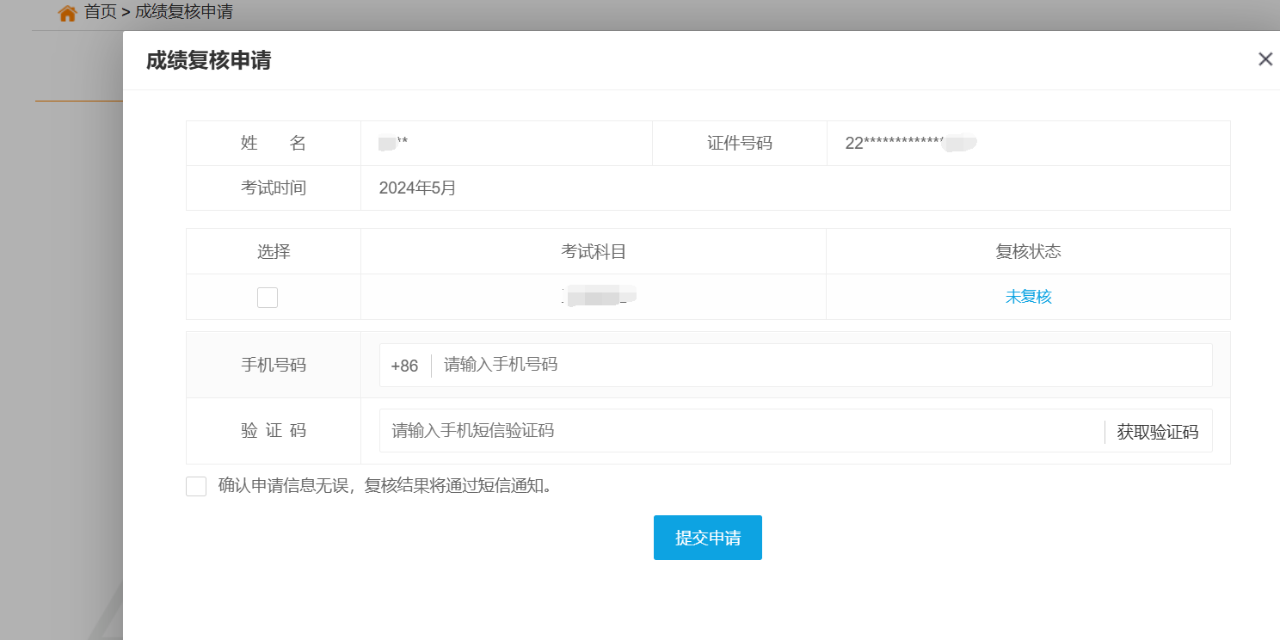The height and width of the screenshot is (640, 1280).
Task: Submit with the 提交申请 button
Action: click(x=708, y=538)
